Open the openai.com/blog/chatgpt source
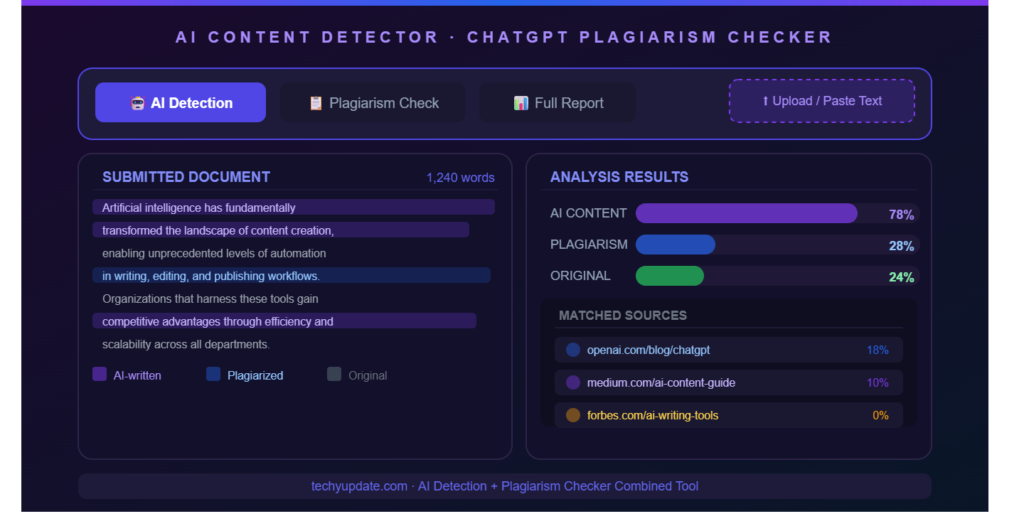The width and height of the screenshot is (1024, 526). [729, 350]
